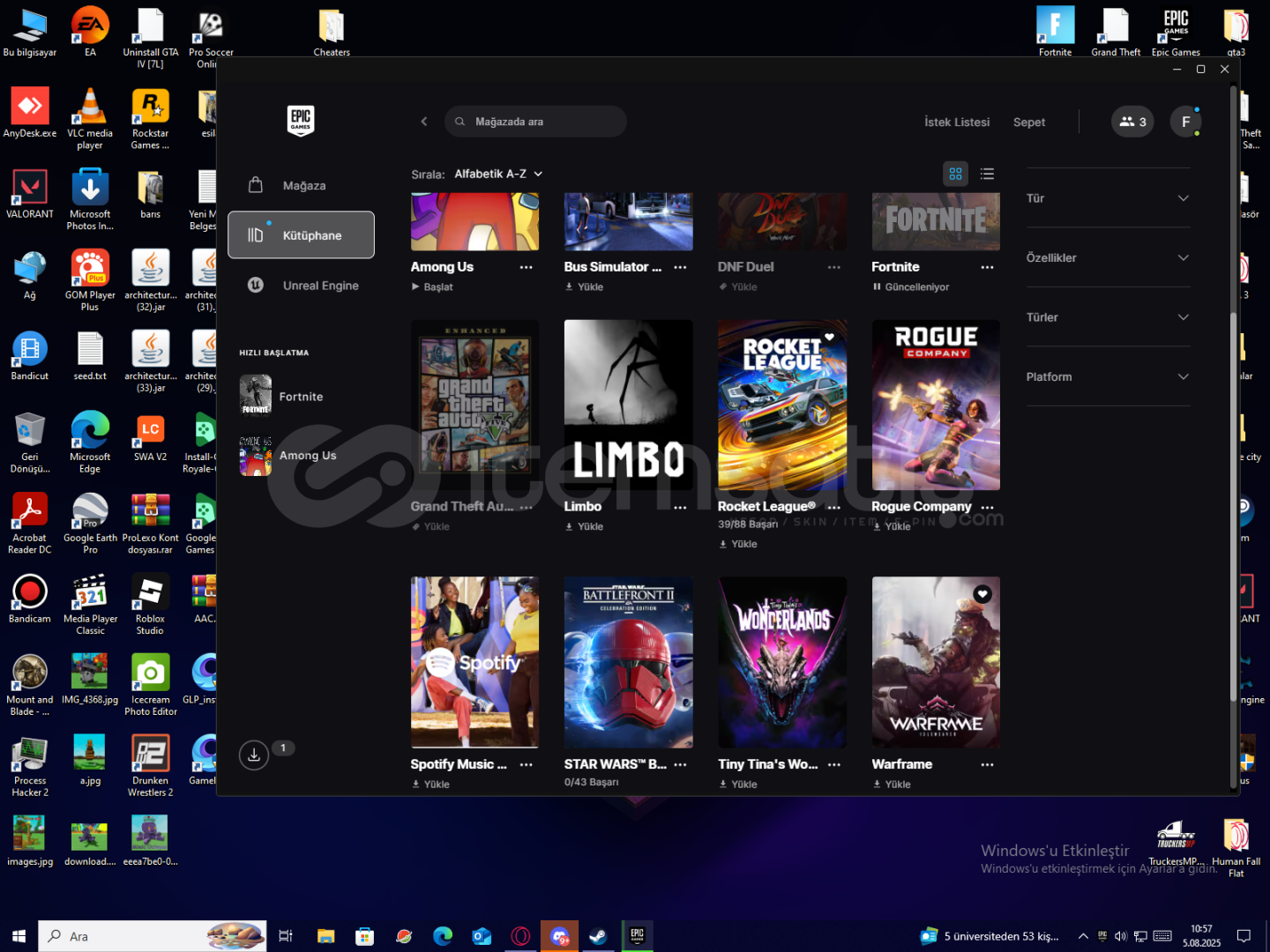1270x952 pixels.
Task: Open Limbo three-dot options
Action: pos(680,507)
